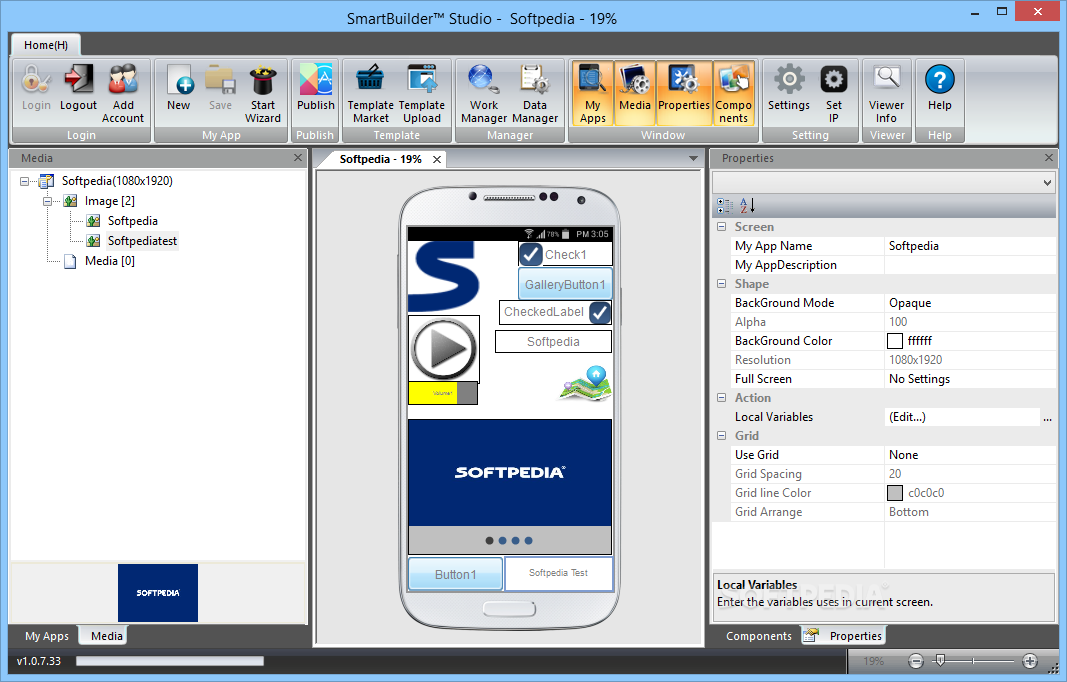Zoom in with the plus button
1067x682 pixels.
pos(1030,660)
